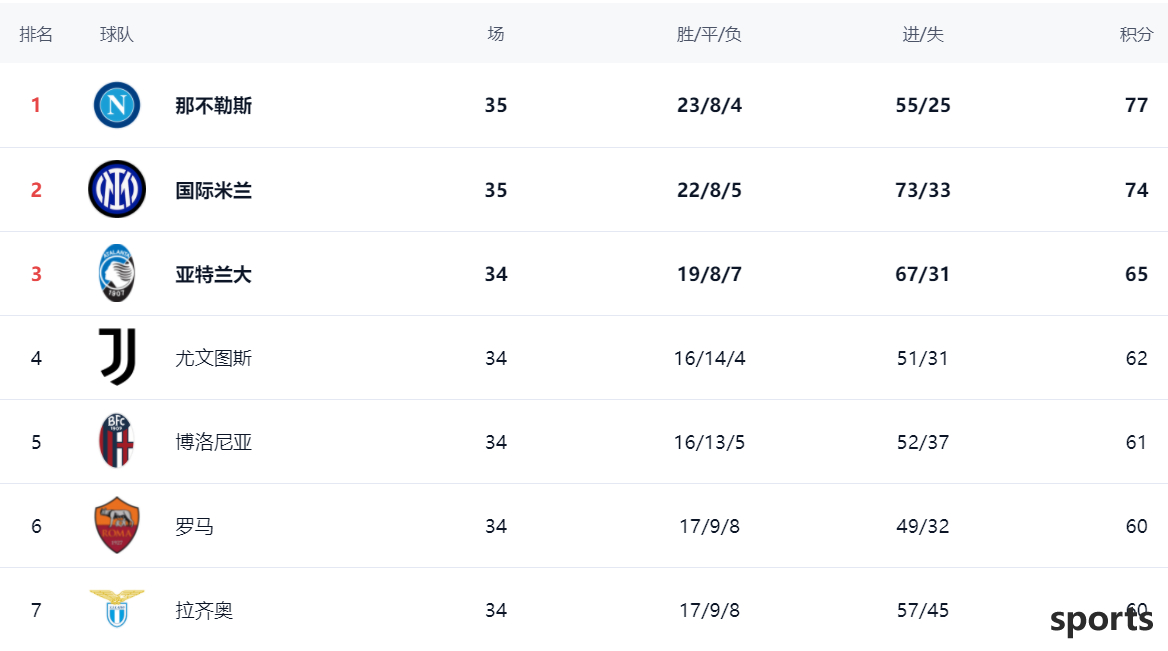
Task: Click the sports watermark logo
Action: [x=1102, y=620]
